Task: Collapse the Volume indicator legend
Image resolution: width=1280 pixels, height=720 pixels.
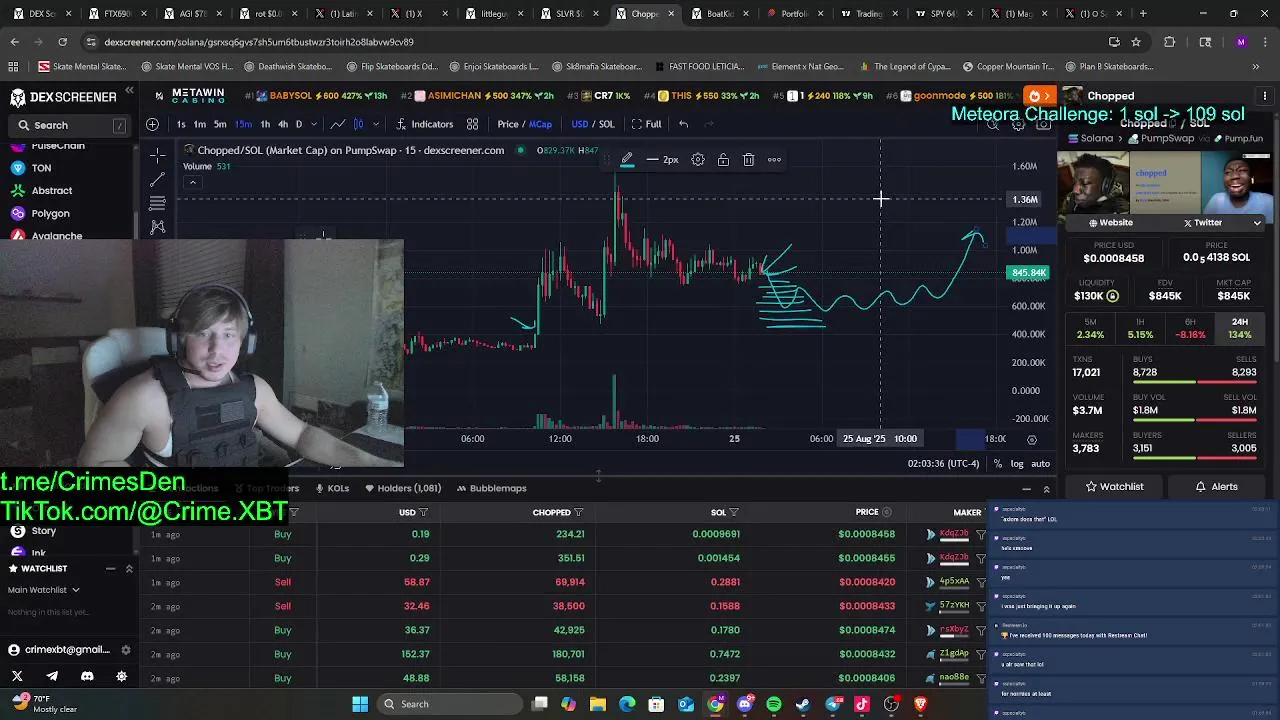Action: tap(192, 182)
